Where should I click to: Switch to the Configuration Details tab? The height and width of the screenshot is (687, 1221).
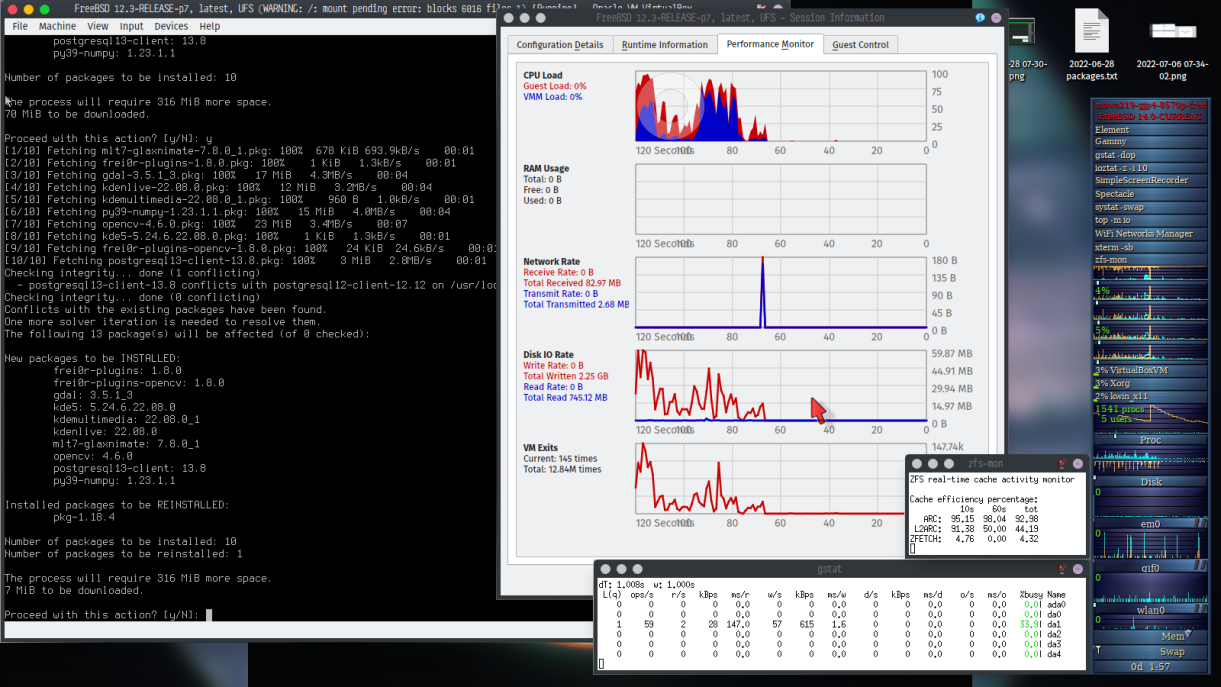tap(560, 45)
